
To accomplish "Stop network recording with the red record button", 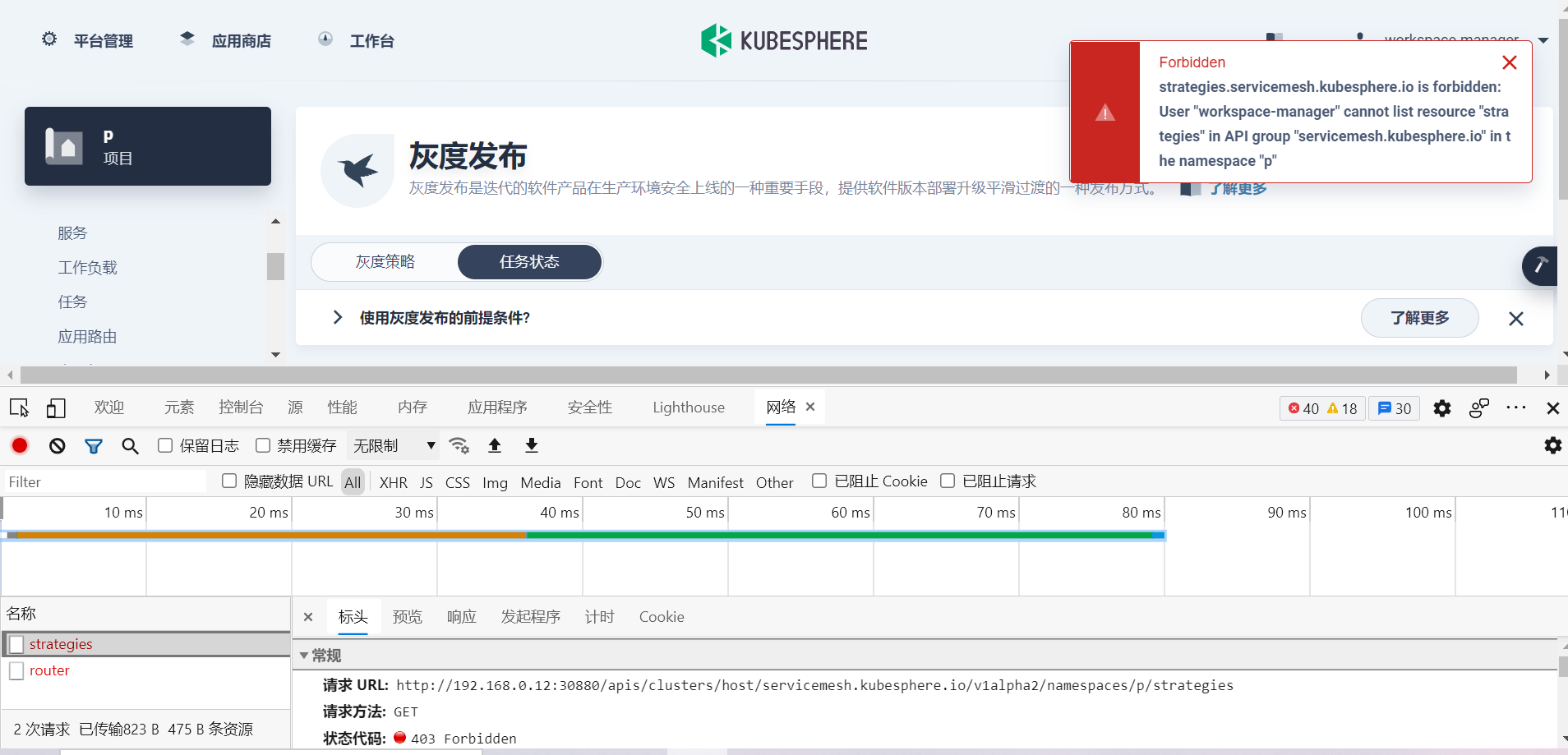I will 18,445.
